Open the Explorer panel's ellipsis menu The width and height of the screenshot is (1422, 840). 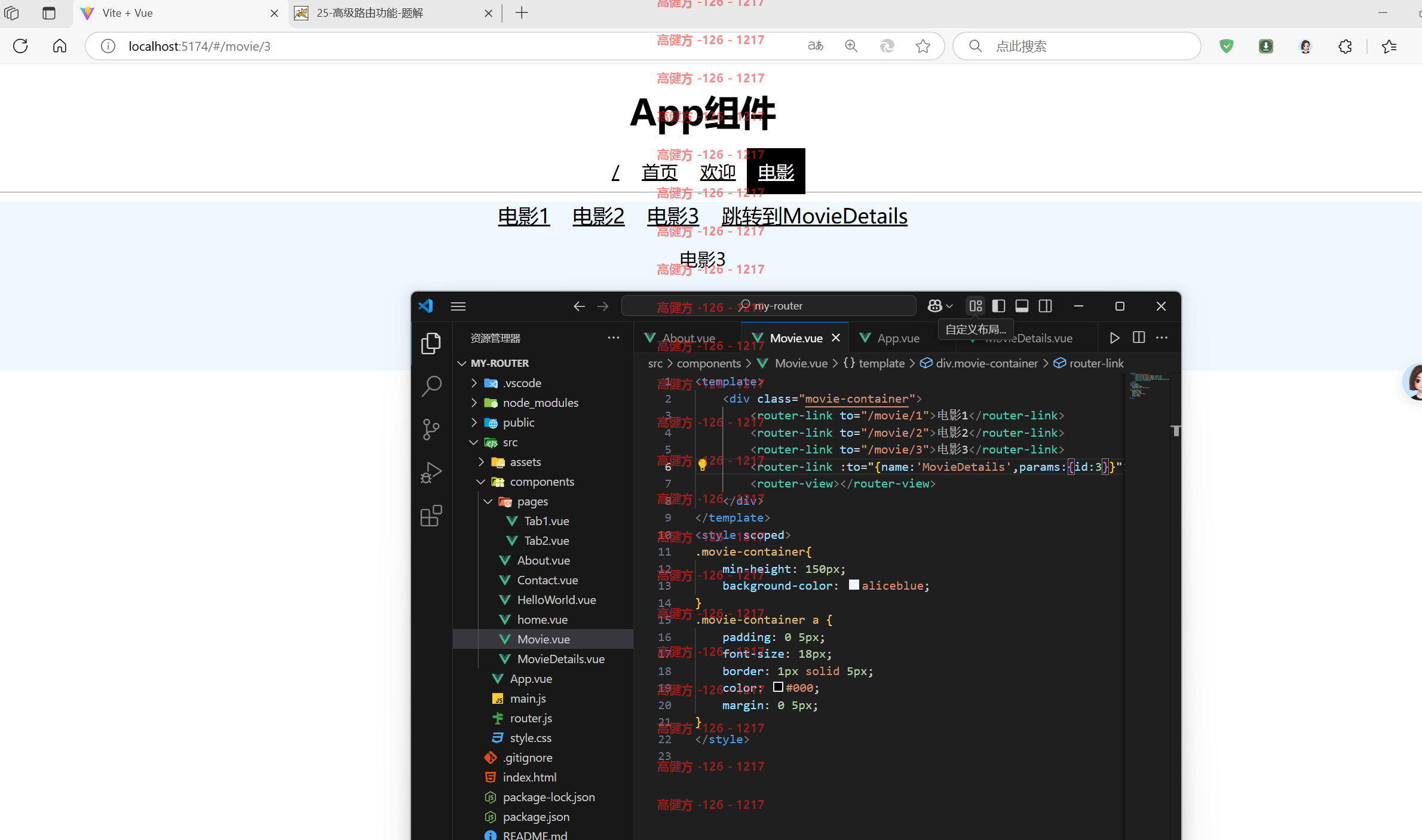[x=614, y=338]
